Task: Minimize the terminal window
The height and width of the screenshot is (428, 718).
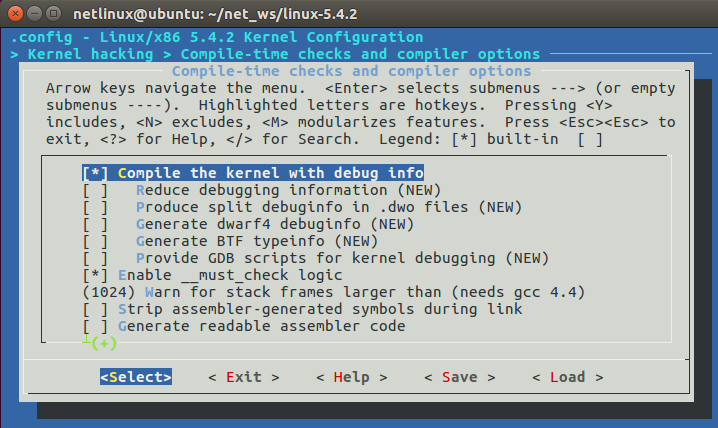Action: (34, 13)
